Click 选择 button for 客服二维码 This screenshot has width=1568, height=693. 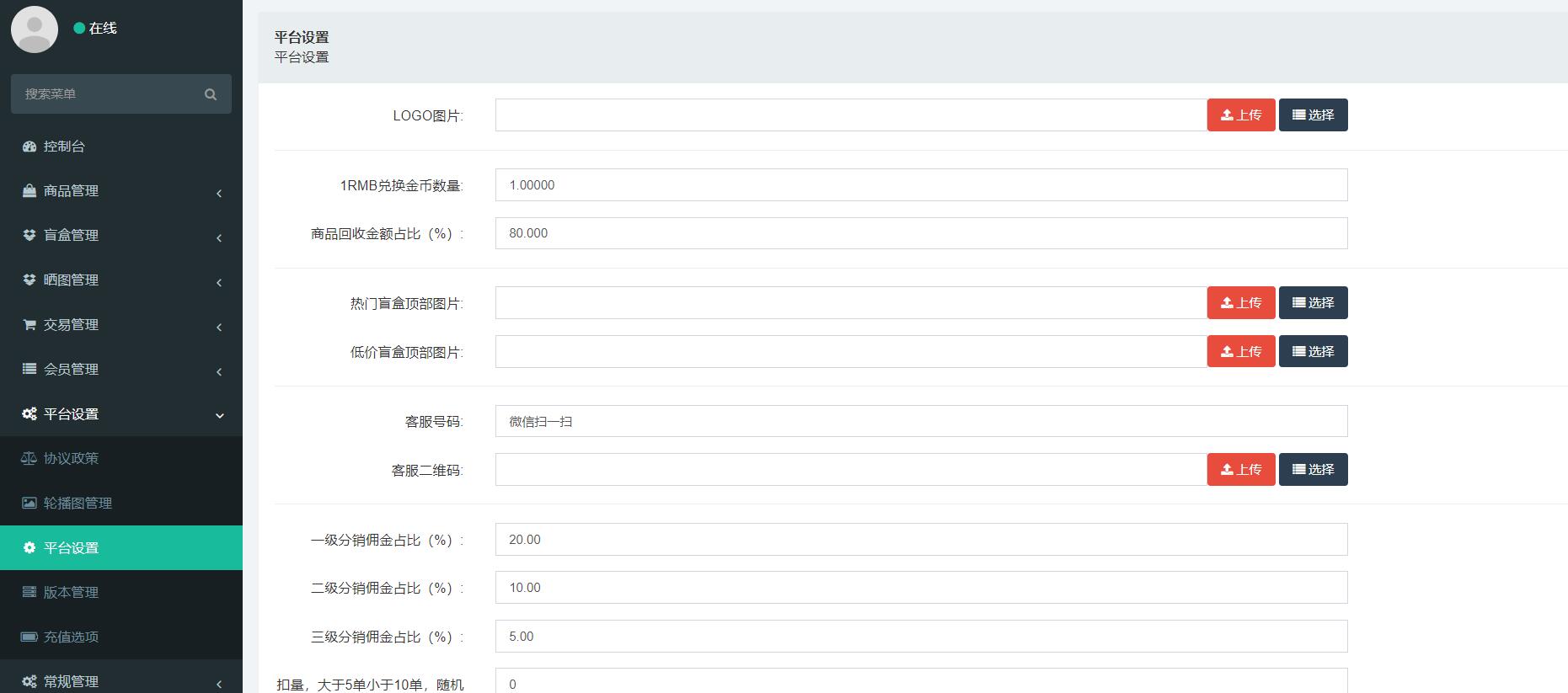(1313, 470)
